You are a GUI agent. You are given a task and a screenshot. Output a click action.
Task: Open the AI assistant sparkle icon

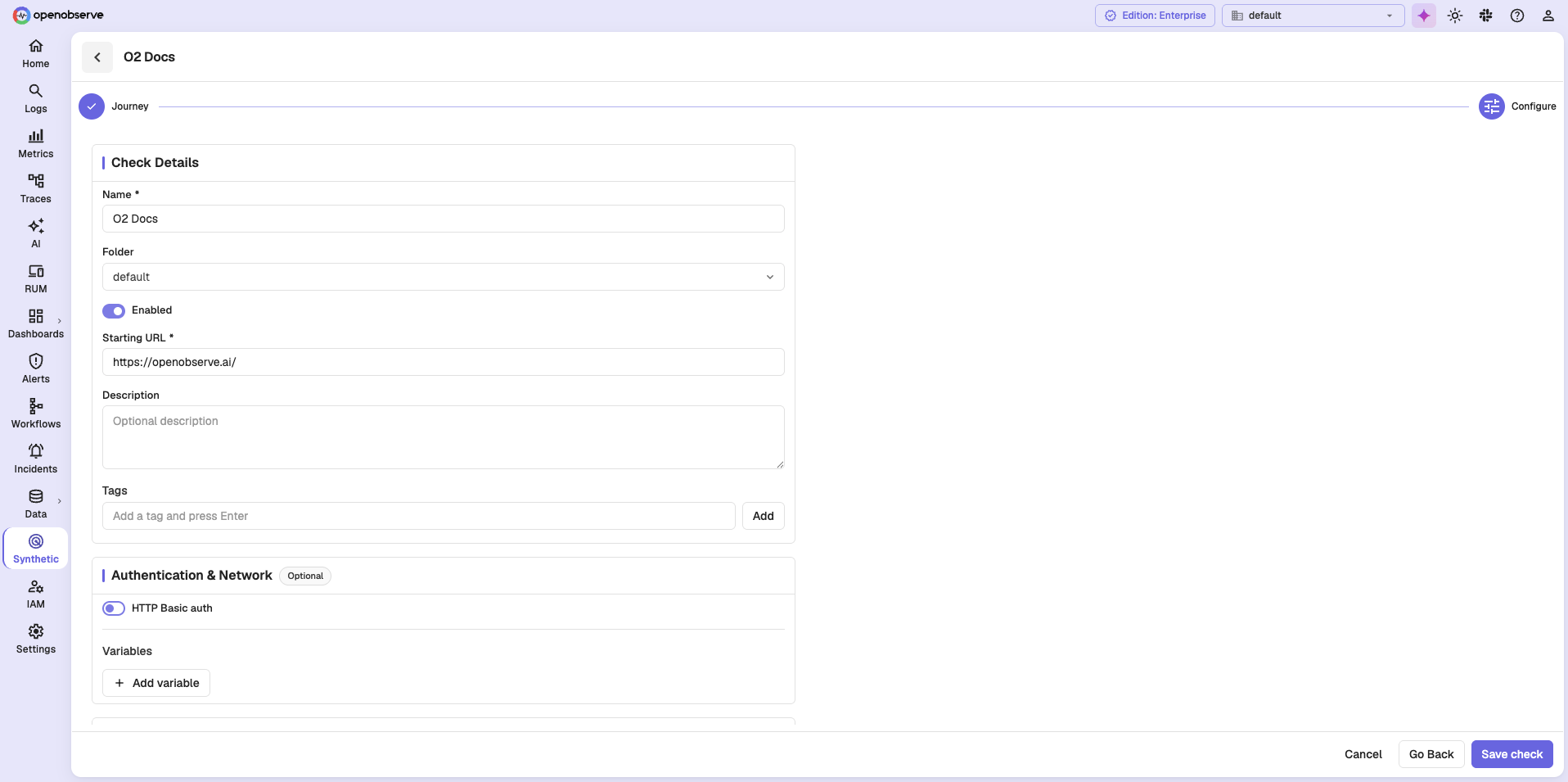point(1424,16)
